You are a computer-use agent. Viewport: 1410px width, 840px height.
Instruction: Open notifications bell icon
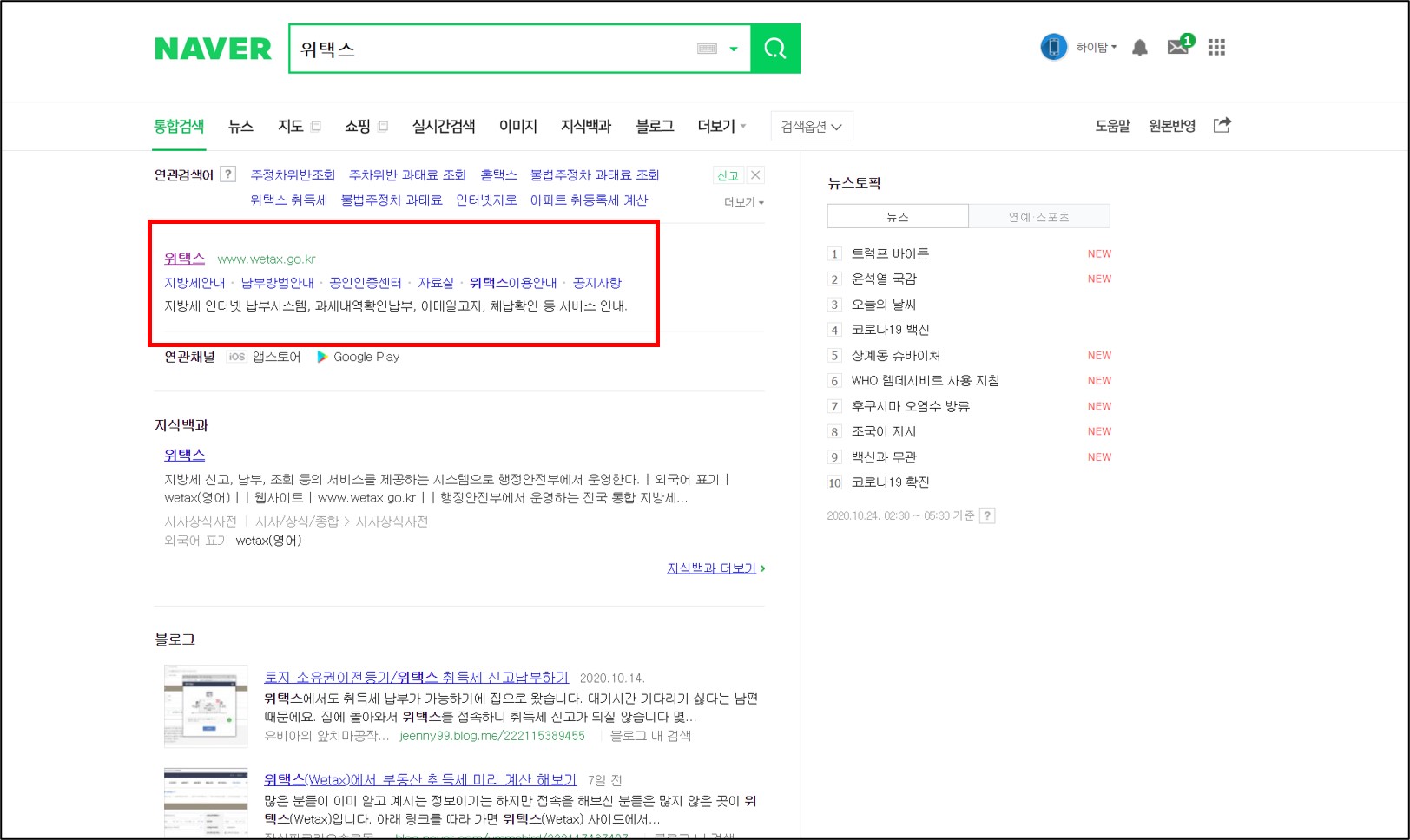click(x=1140, y=48)
